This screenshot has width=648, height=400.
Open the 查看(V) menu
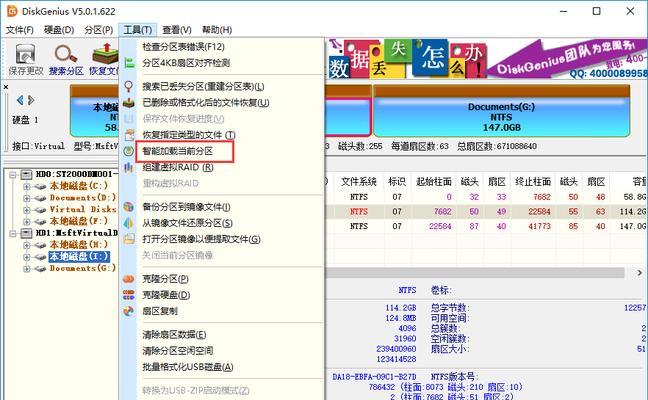(x=177, y=30)
